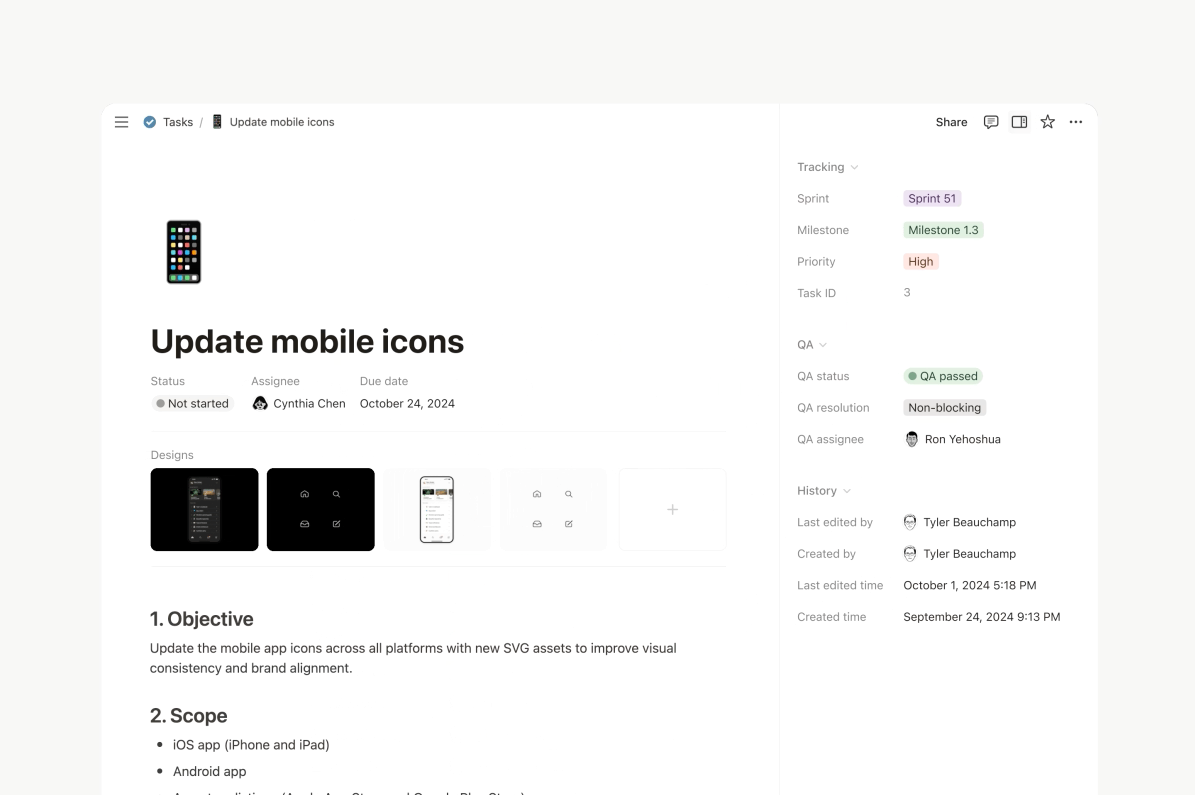Open navigation with the hamburger menu icon
The width and height of the screenshot is (1195, 795).
click(121, 122)
